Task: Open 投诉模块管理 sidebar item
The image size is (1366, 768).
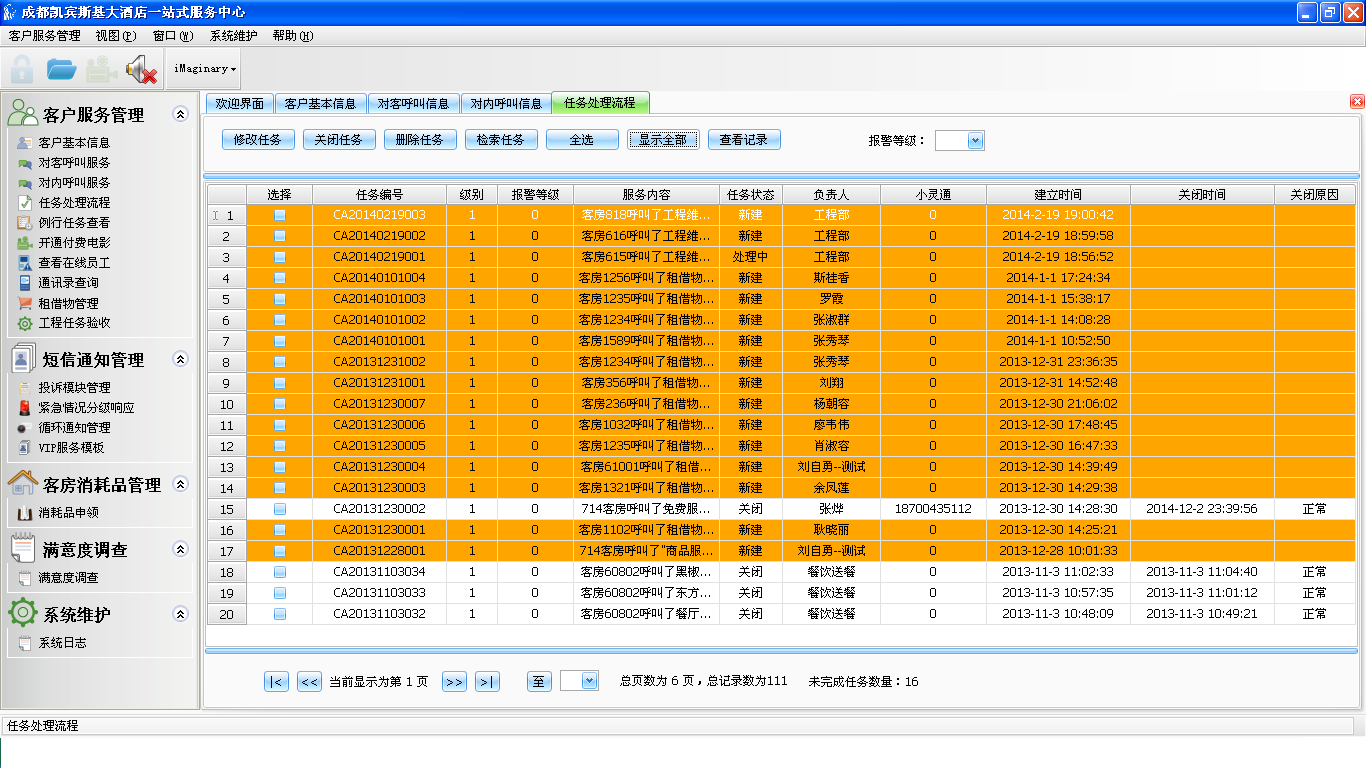Action: coord(74,388)
